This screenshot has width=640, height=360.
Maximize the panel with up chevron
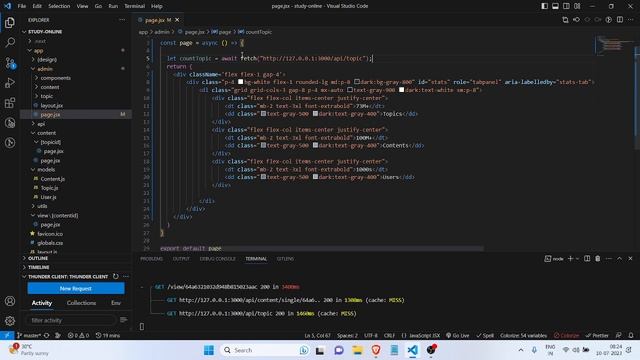(x=619, y=258)
